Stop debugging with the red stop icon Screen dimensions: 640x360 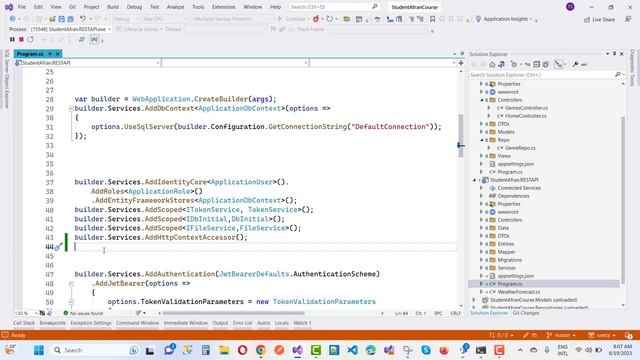(x=21, y=39)
